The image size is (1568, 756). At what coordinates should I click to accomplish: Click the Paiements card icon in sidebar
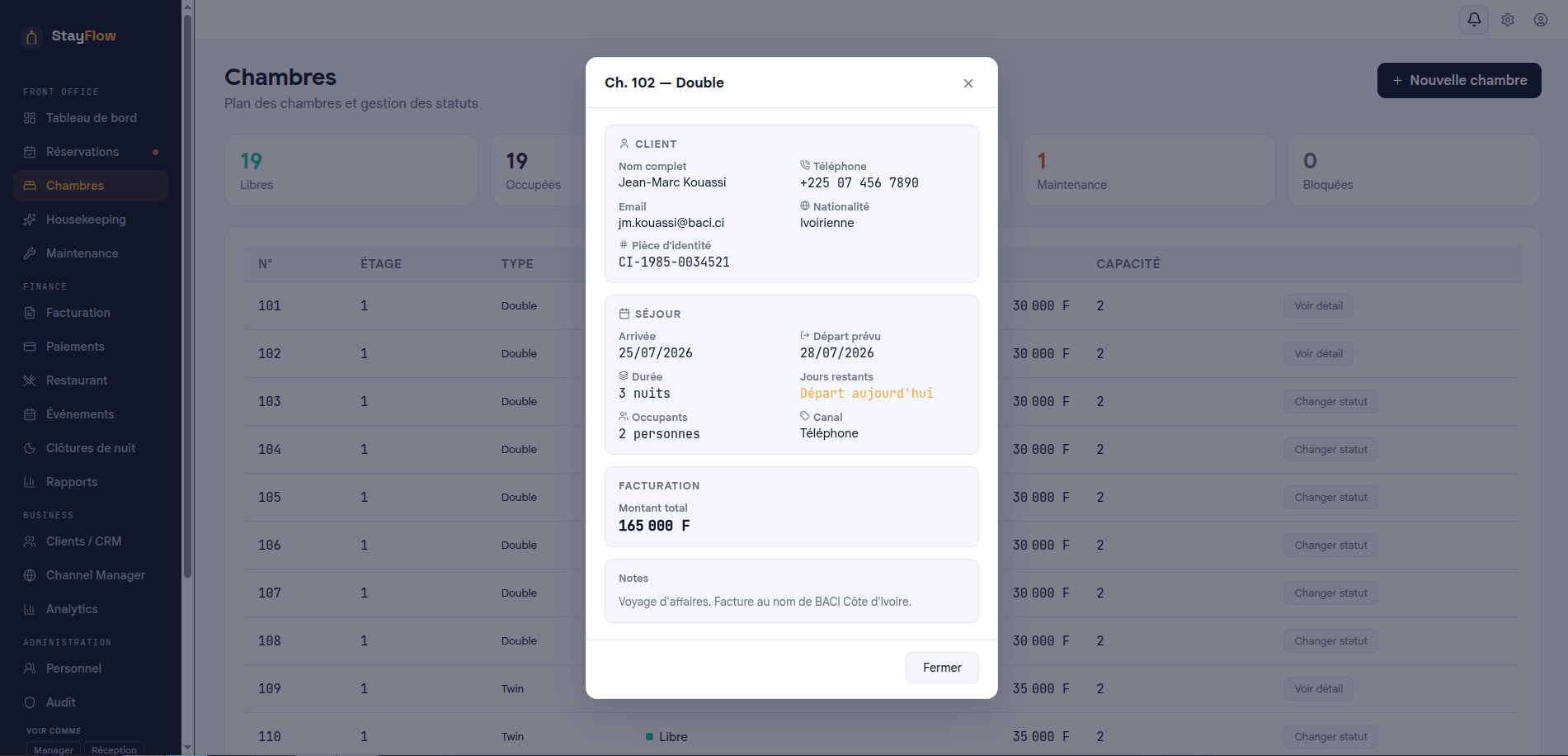pos(30,347)
